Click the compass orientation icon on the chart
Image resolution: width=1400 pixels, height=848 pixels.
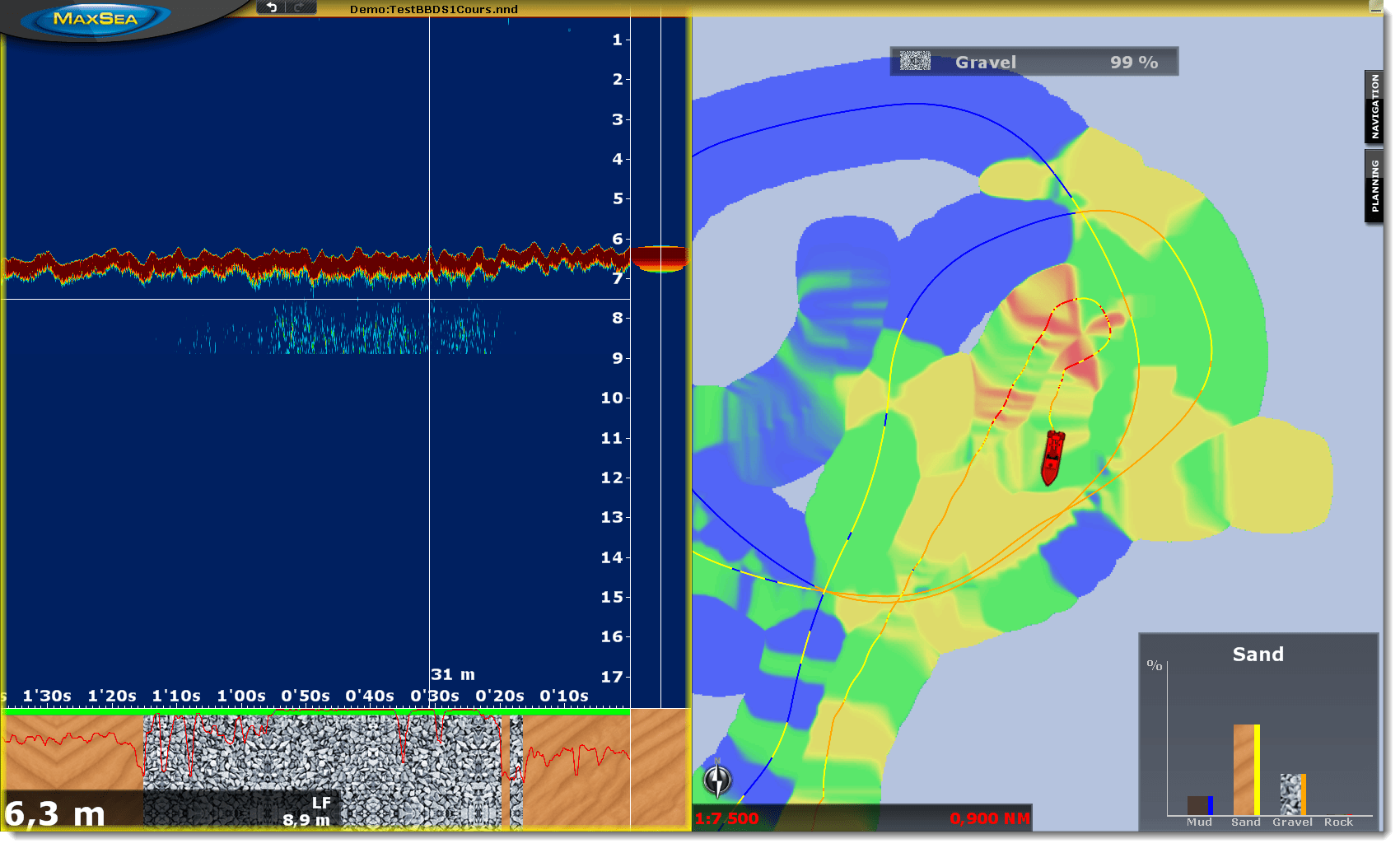[x=716, y=780]
